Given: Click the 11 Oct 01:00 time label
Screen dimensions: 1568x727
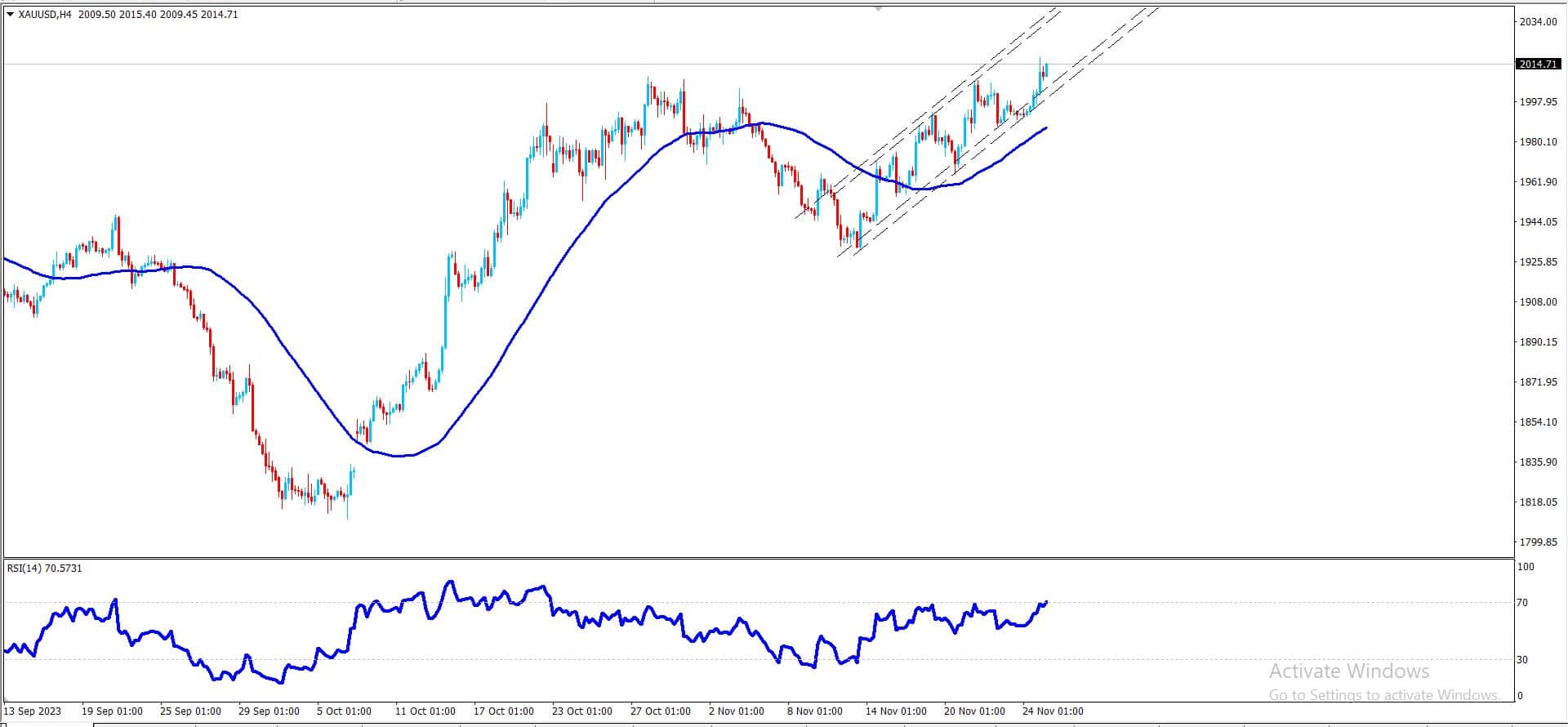Looking at the screenshot, I should click(425, 711).
